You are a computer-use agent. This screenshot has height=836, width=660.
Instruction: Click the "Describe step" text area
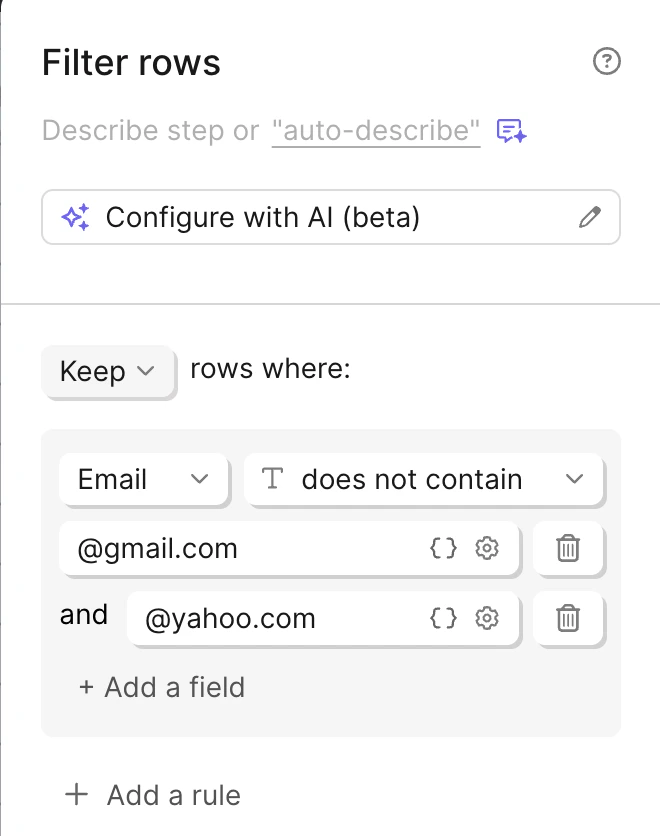point(150,131)
